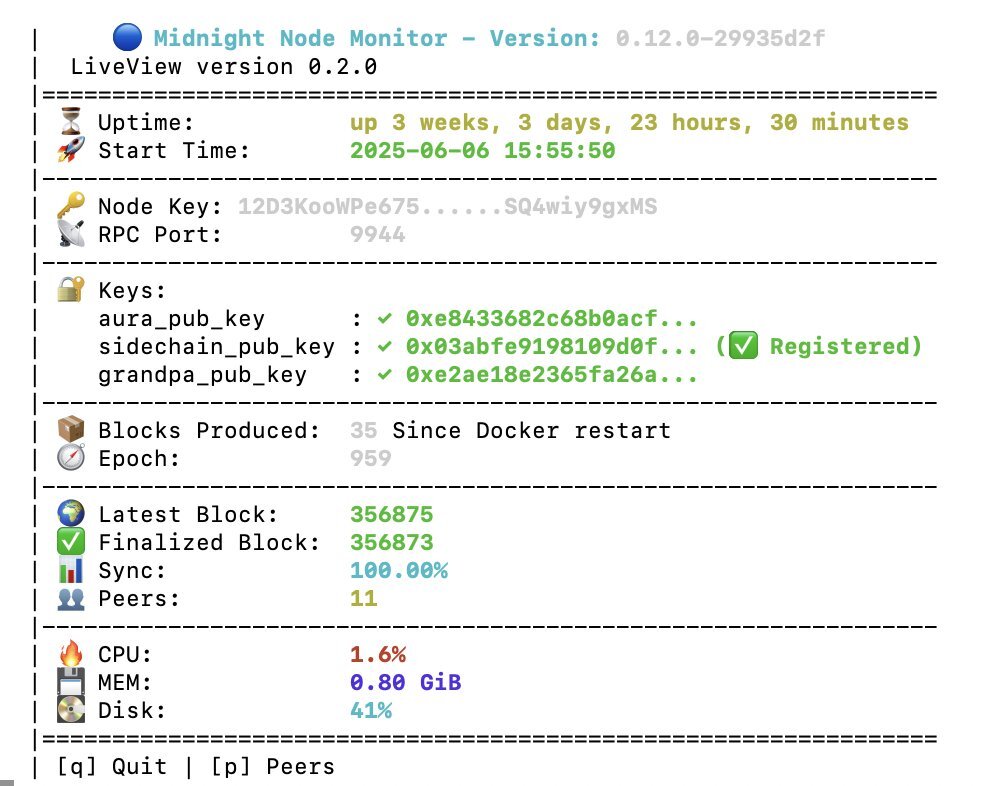The width and height of the screenshot is (984, 786).
Task: Click the hourglass icon beside Uptime
Action: (x=69, y=123)
